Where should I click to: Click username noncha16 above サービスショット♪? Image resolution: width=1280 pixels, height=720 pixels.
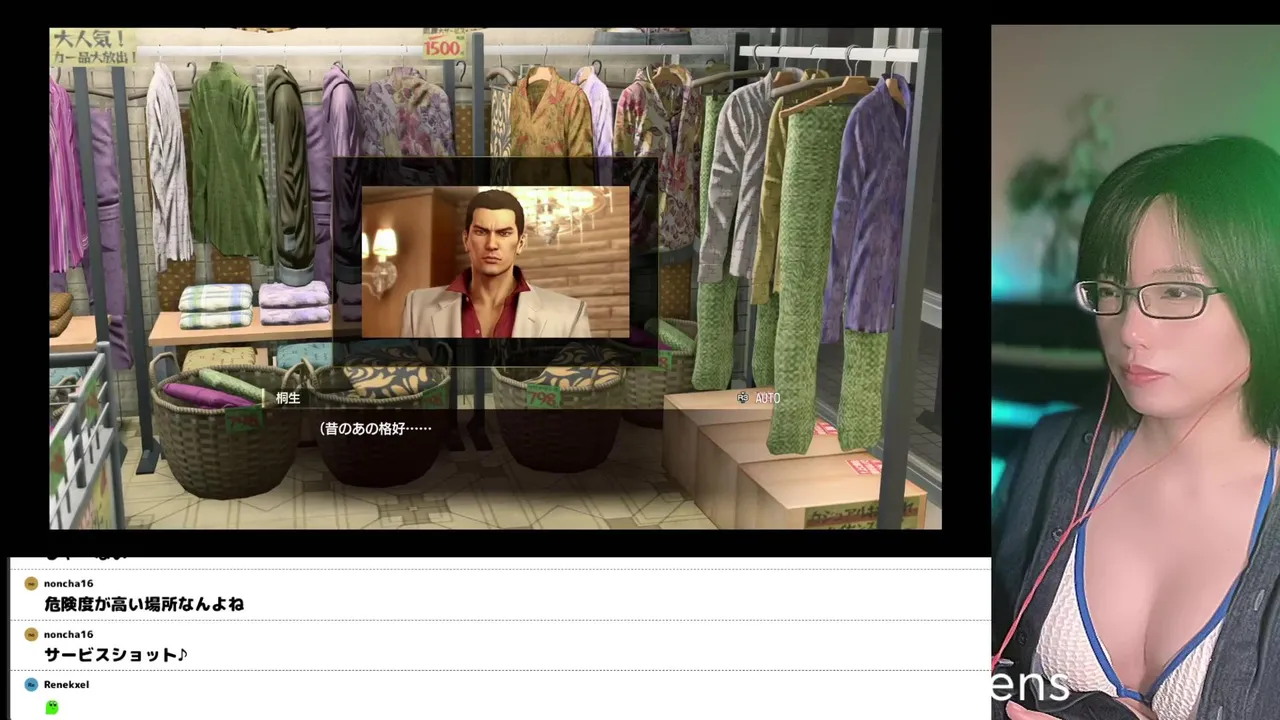pos(68,634)
